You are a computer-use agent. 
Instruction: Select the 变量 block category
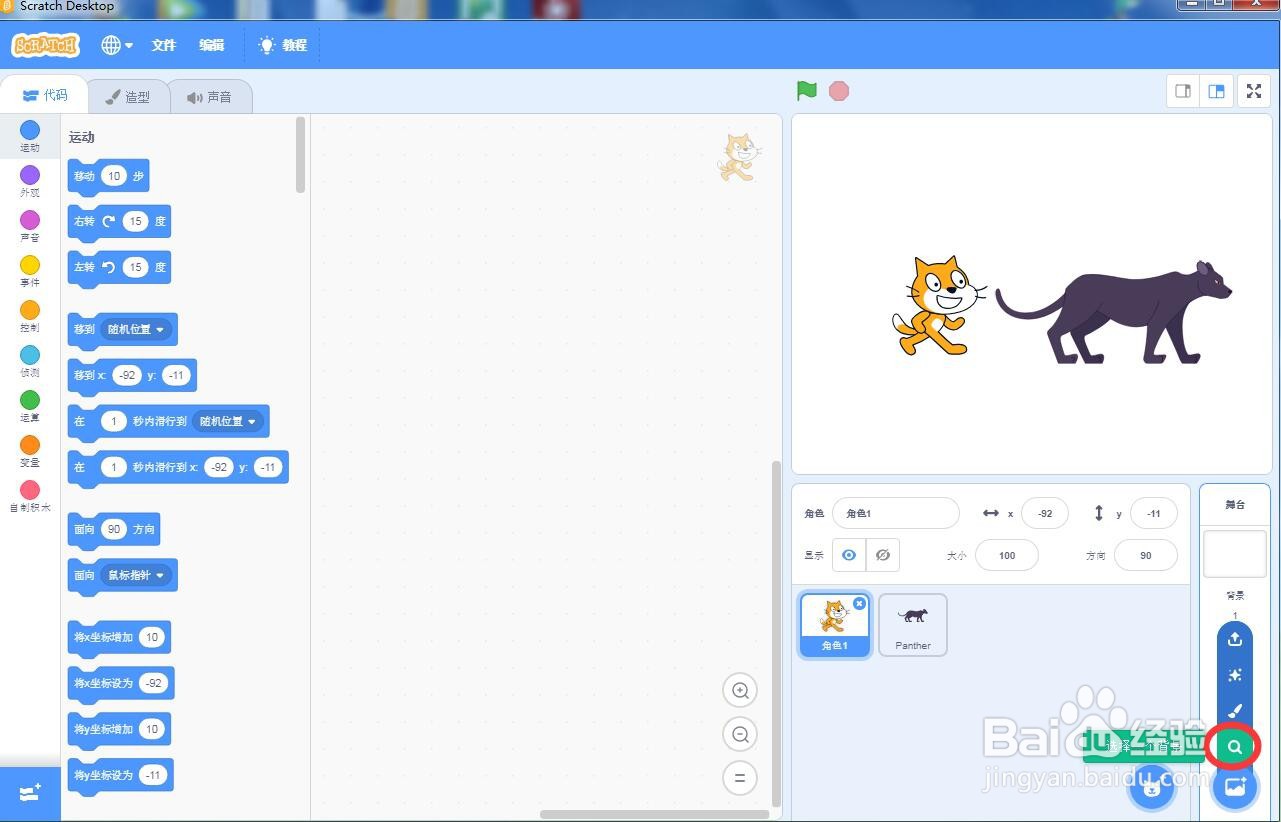click(30, 452)
